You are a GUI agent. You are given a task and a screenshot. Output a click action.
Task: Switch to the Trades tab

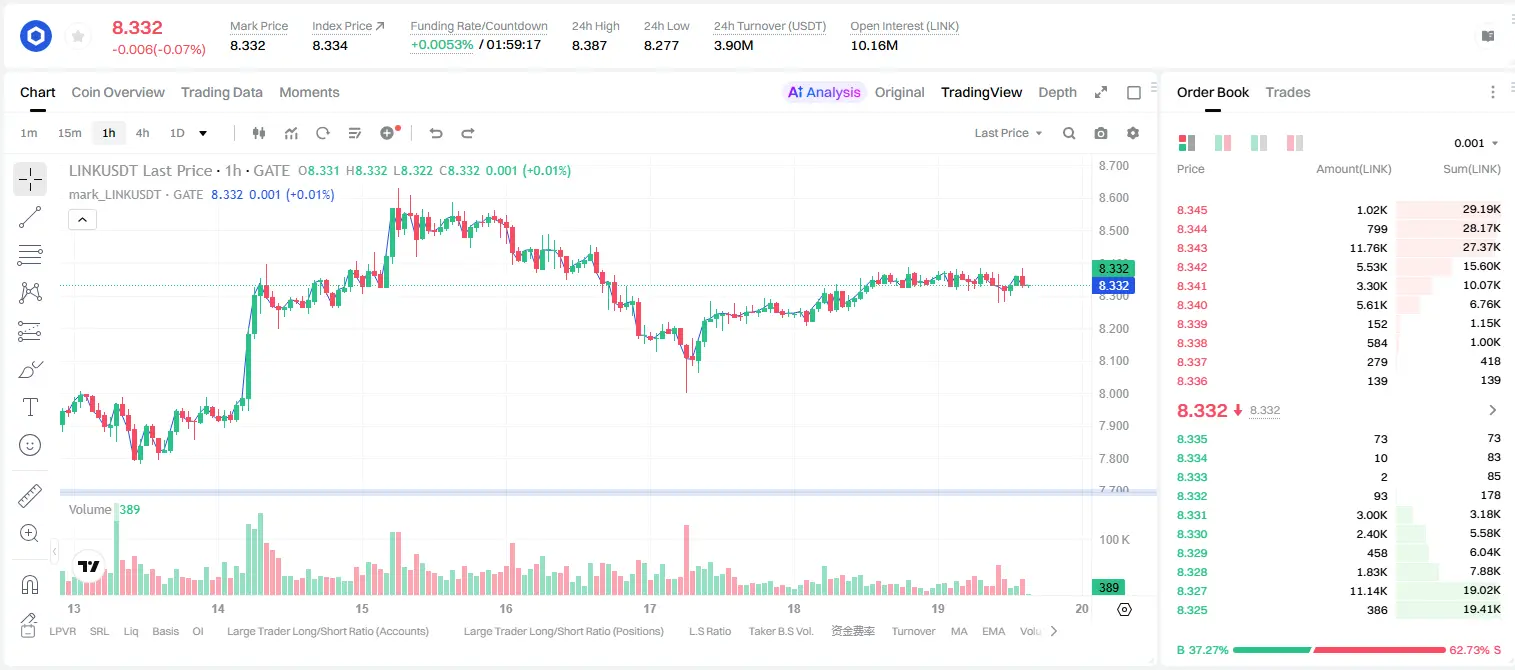point(1287,92)
